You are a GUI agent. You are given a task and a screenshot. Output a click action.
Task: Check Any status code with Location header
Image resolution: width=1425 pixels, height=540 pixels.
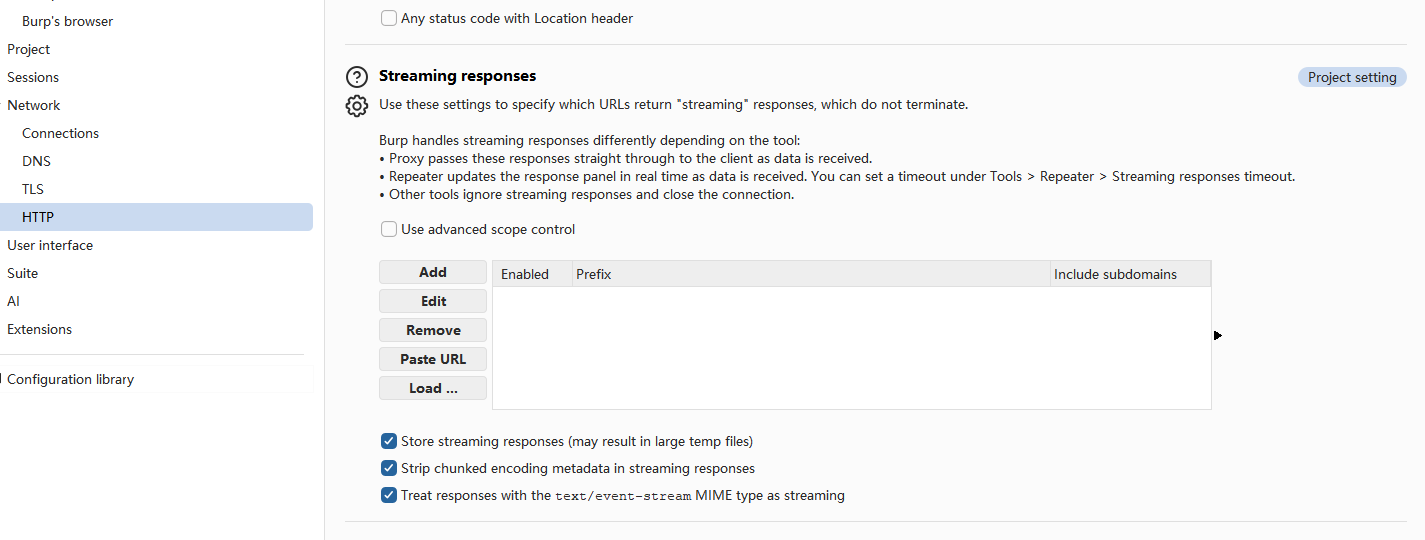(x=389, y=19)
